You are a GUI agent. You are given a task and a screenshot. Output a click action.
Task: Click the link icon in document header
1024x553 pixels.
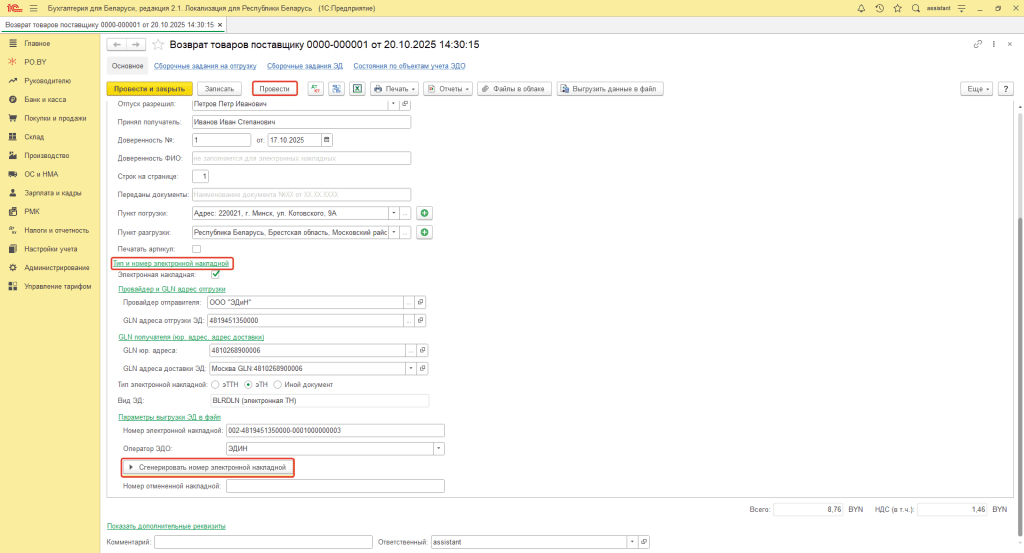[x=977, y=45]
